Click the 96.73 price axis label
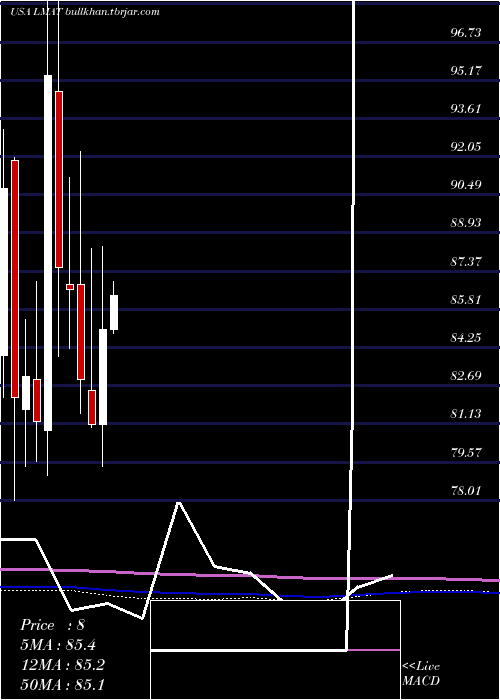This screenshot has width=500, height=700. (466, 33)
